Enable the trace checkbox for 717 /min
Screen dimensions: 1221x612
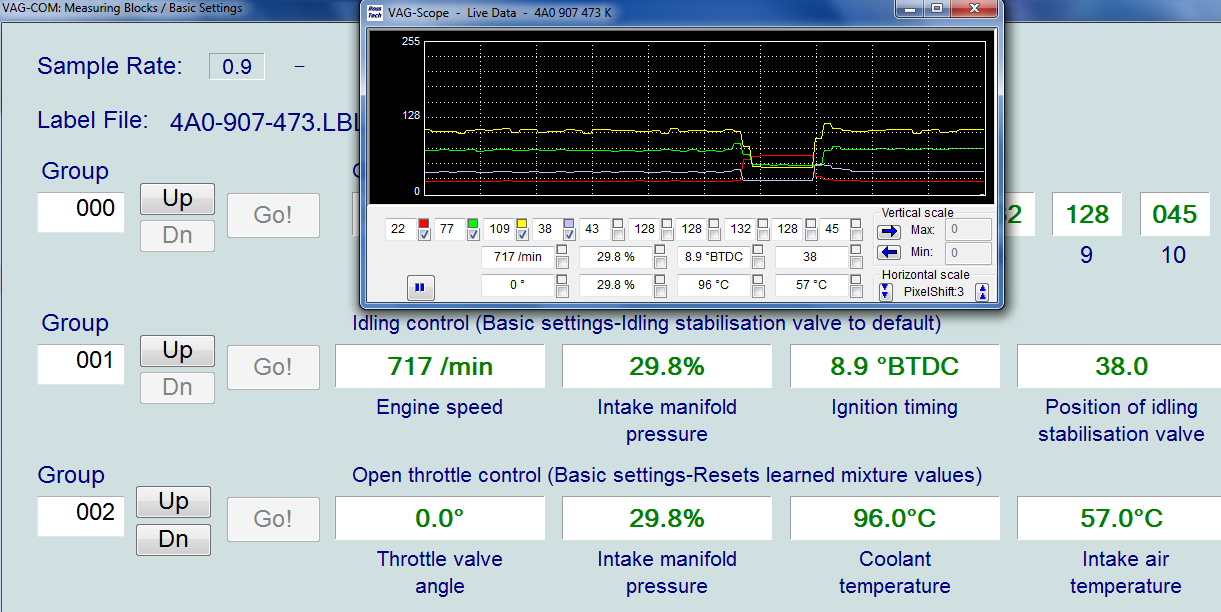(562, 262)
